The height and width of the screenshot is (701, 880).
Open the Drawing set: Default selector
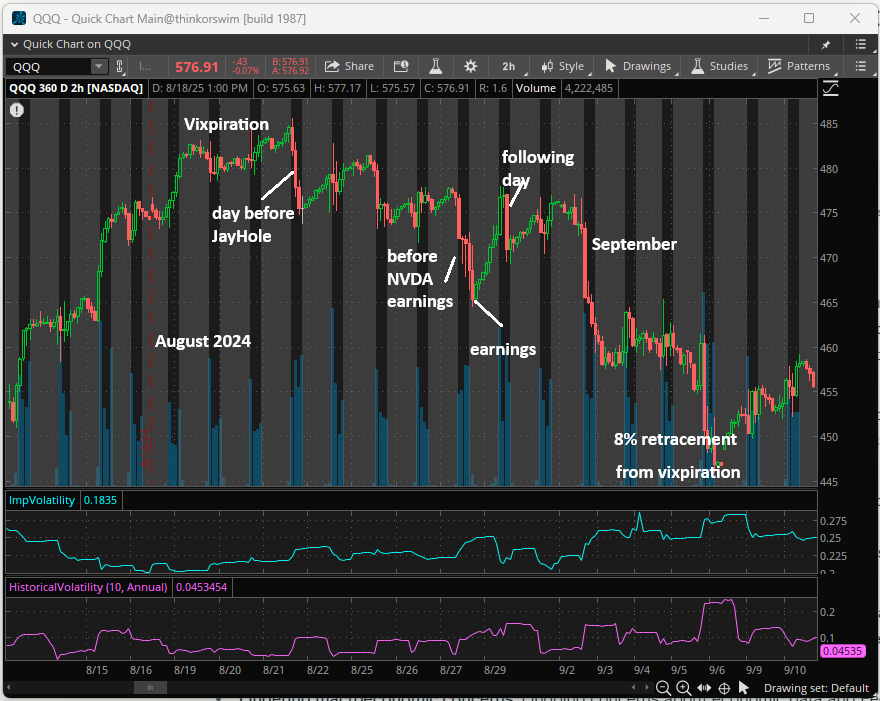click(x=816, y=688)
